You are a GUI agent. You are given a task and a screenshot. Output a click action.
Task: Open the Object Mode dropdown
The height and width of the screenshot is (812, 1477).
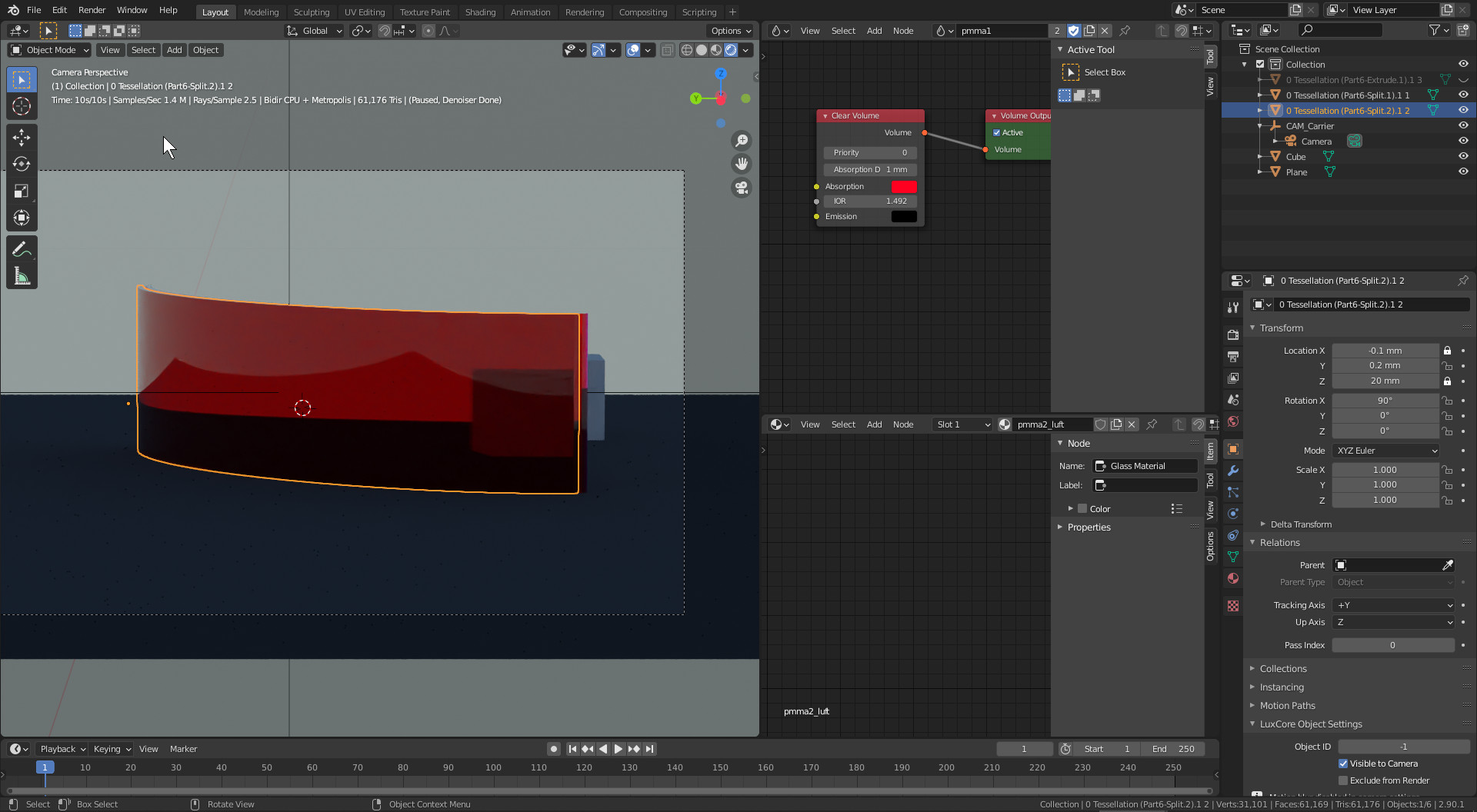pyautogui.click(x=50, y=50)
